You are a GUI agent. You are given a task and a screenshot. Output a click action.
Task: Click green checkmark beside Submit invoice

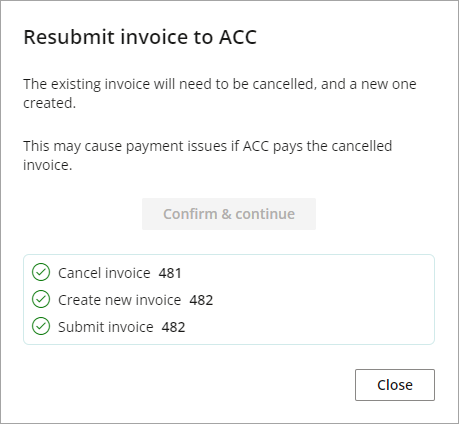[x=41, y=326]
